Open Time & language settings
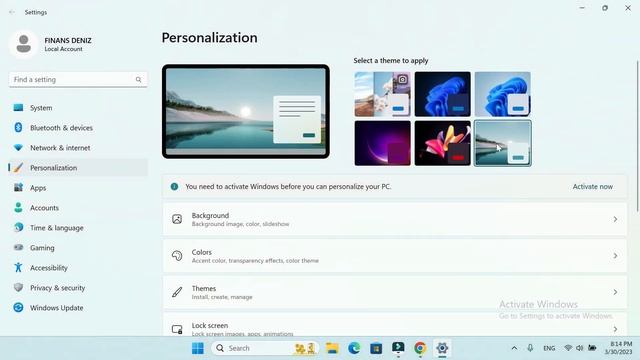Image resolution: width=640 pixels, height=360 pixels. tap(78, 228)
